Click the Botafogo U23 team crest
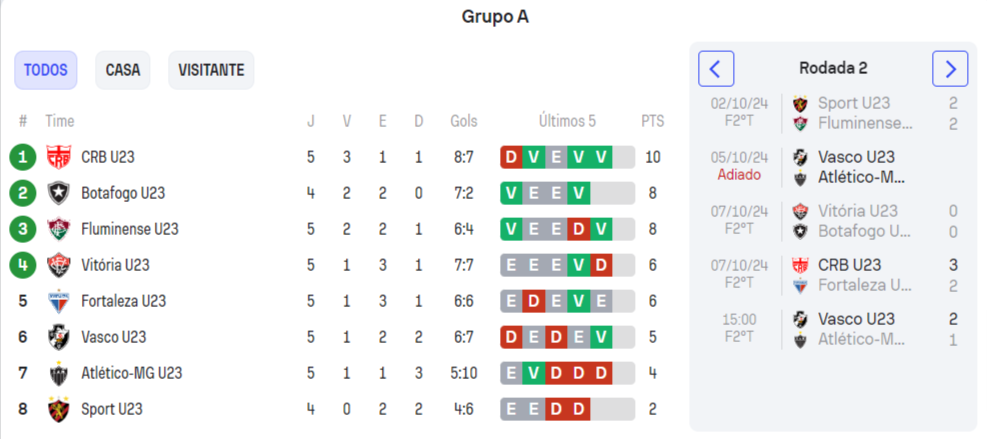This screenshot has height=439, width=987. point(58,193)
